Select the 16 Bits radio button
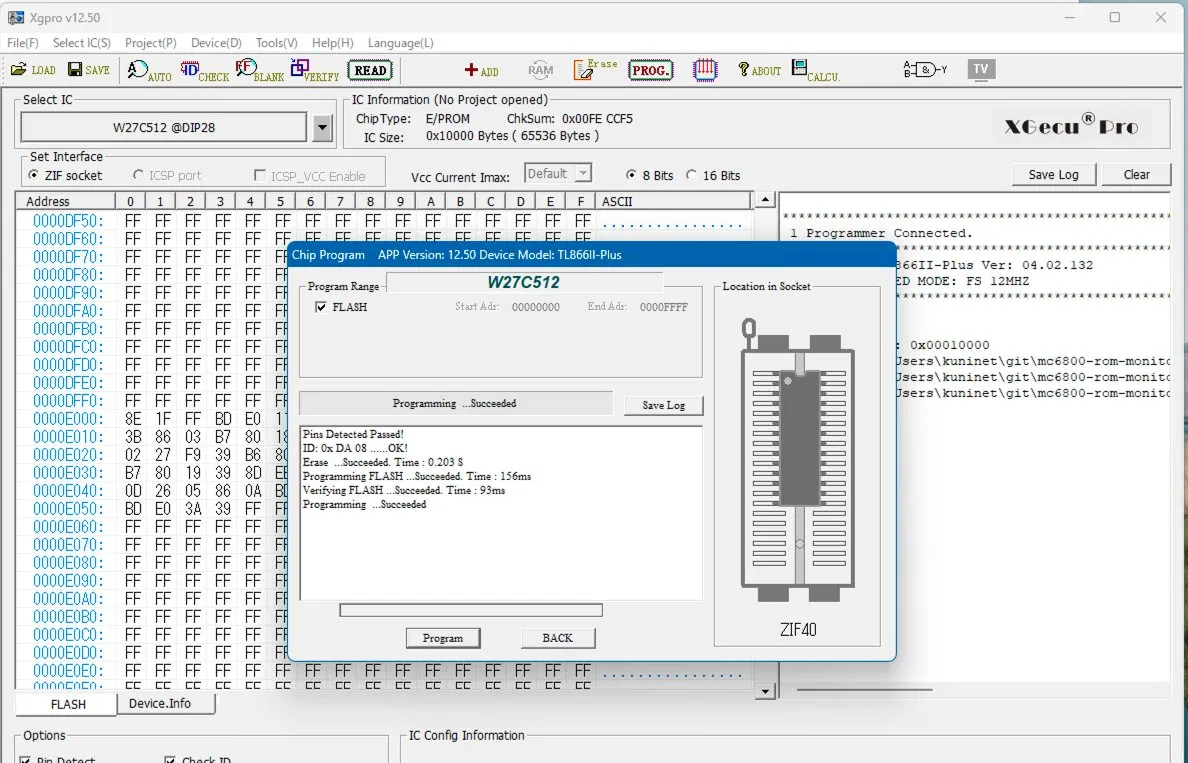 click(x=691, y=175)
